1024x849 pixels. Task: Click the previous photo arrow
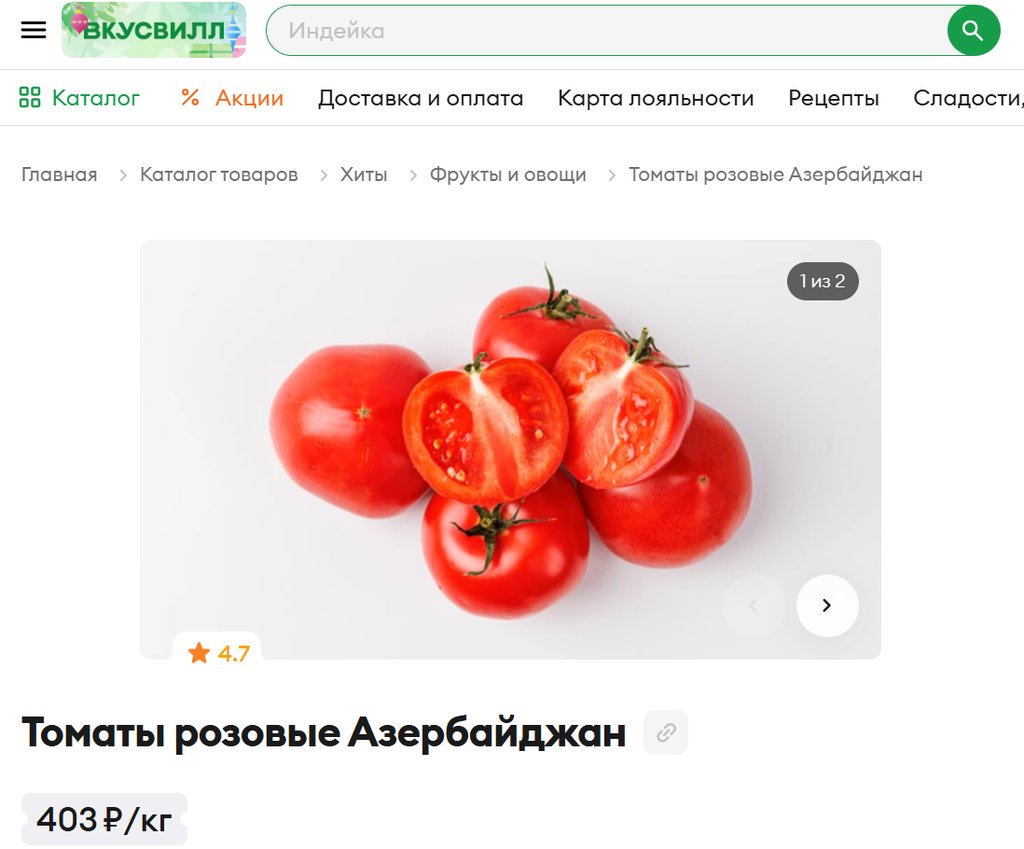click(x=754, y=605)
